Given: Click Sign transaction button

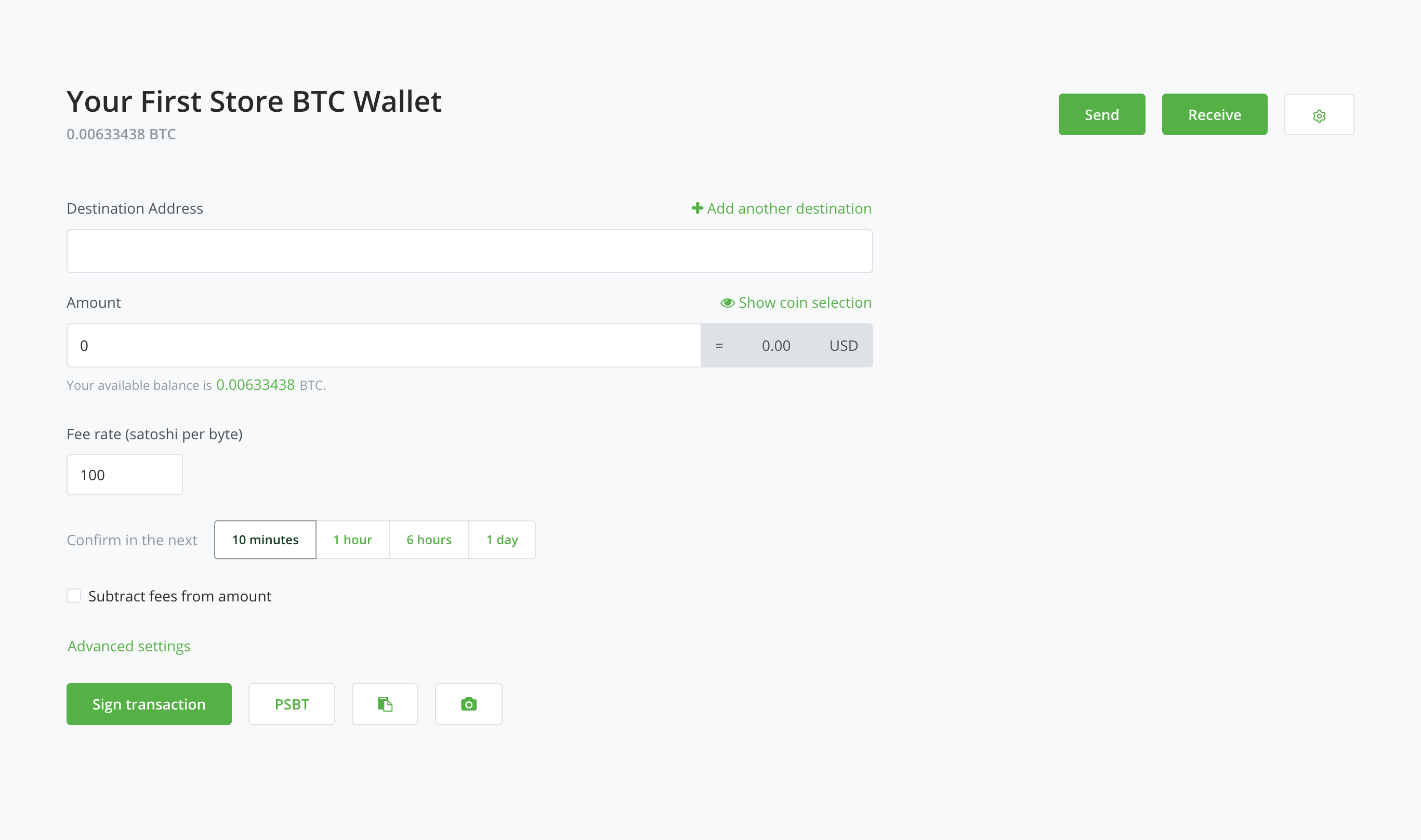Looking at the screenshot, I should [149, 704].
